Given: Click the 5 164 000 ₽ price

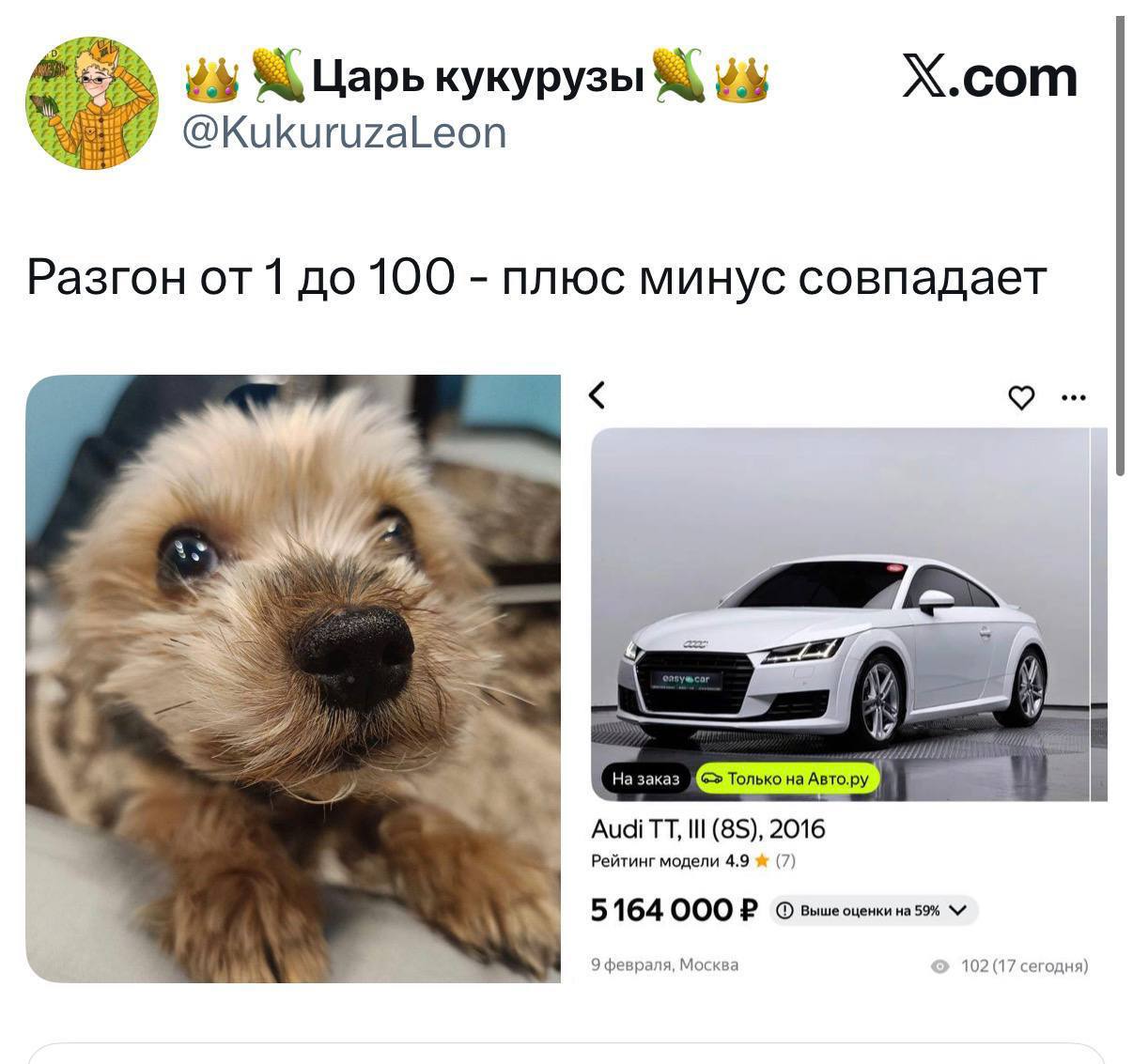Looking at the screenshot, I should 675,909.
